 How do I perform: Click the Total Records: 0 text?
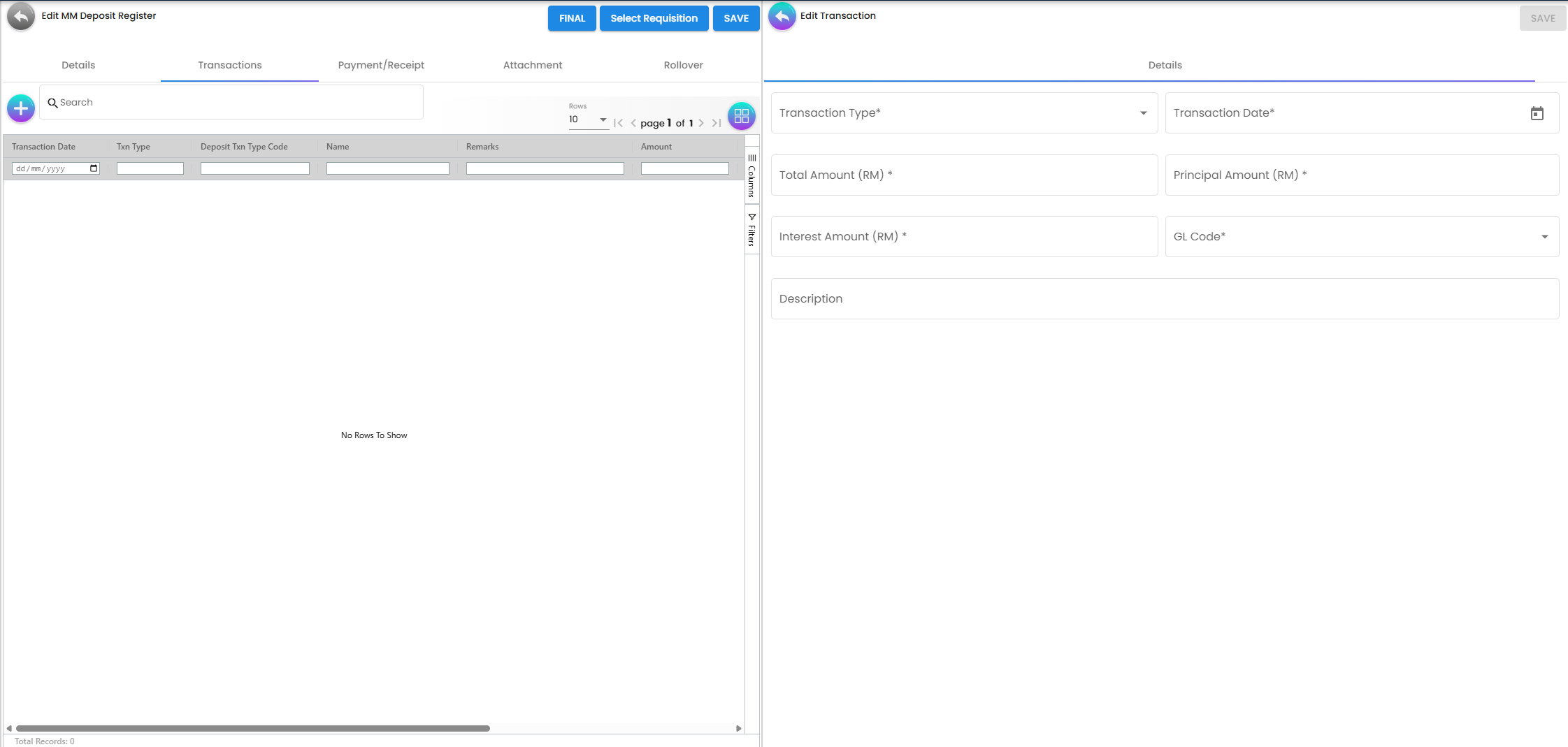tap(45, 741)
